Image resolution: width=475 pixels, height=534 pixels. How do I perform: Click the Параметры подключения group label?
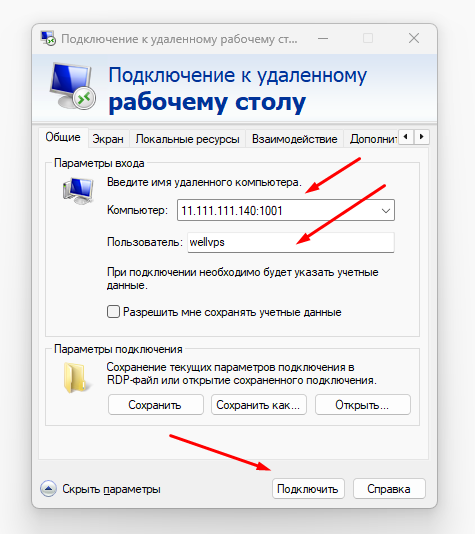pyautogui.click(x=118, y=349)
